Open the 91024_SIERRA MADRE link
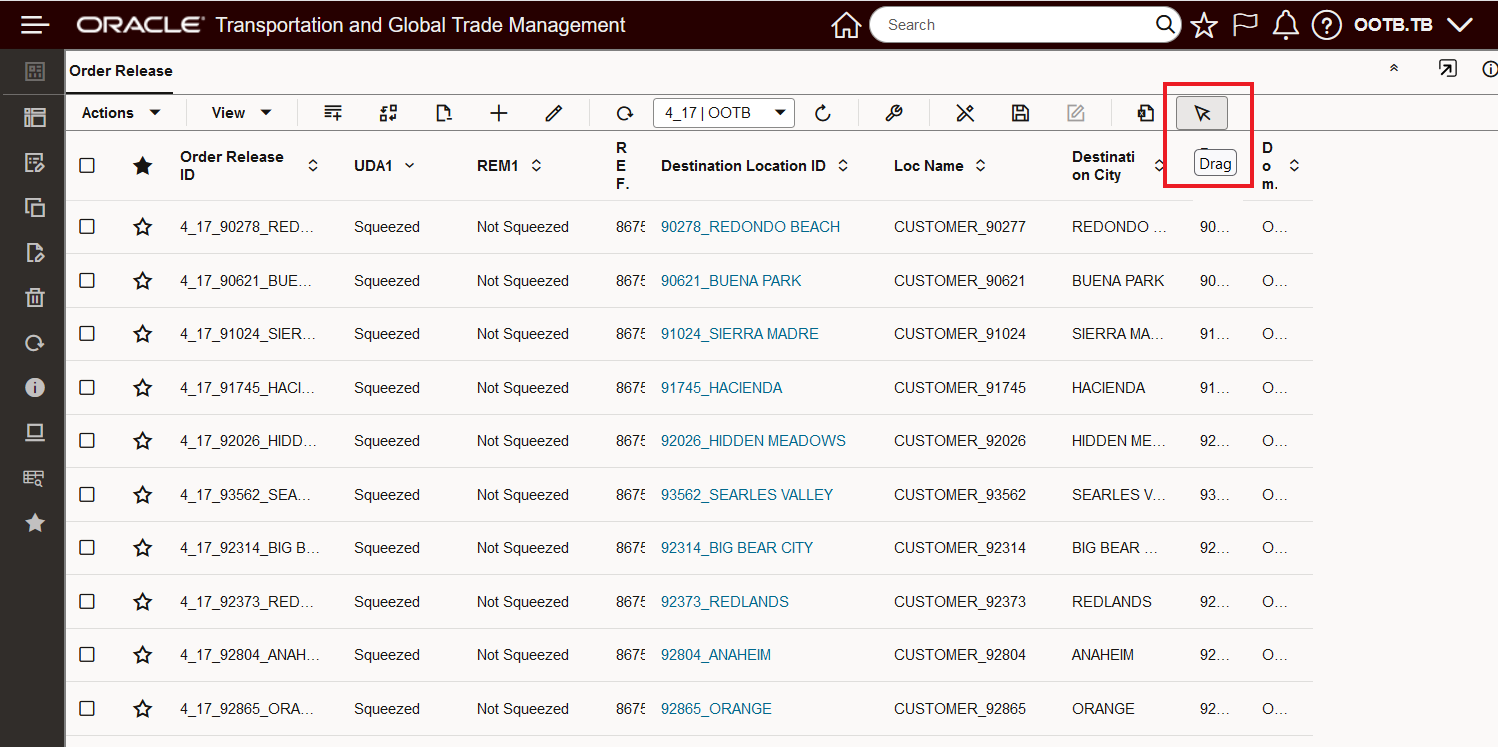The image size is (1498, 747). 740,334
